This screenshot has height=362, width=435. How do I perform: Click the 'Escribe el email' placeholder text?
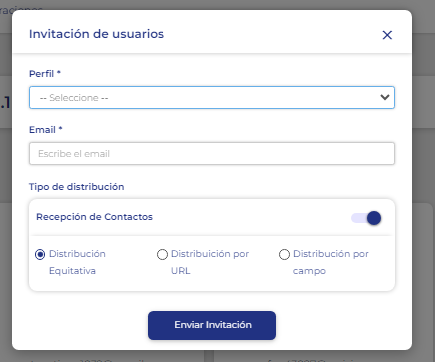click(74, 154)
